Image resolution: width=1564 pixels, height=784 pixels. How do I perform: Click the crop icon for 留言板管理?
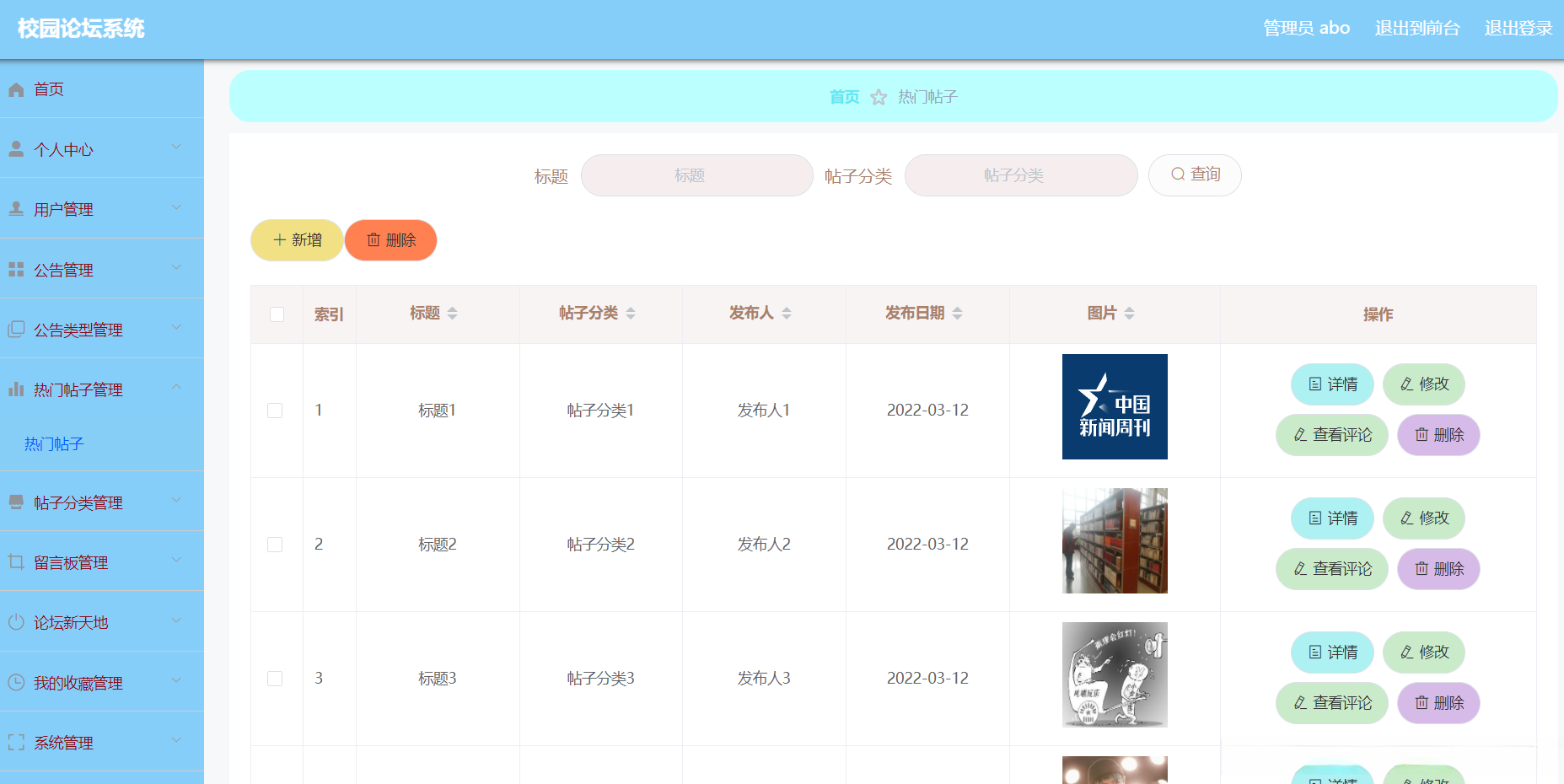(x=16, y=562)
